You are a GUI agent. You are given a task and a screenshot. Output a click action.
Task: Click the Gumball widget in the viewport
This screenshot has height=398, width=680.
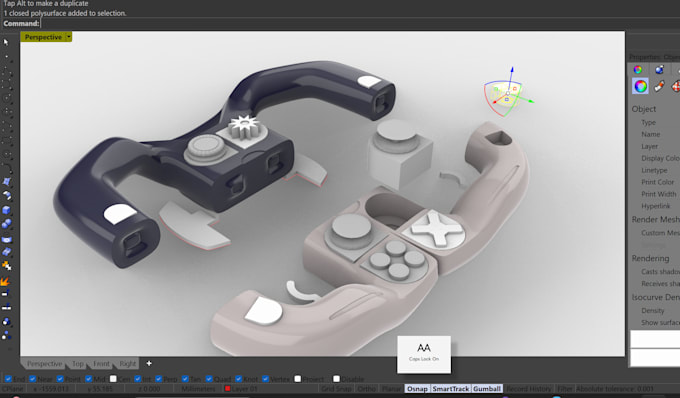(507, 93)
